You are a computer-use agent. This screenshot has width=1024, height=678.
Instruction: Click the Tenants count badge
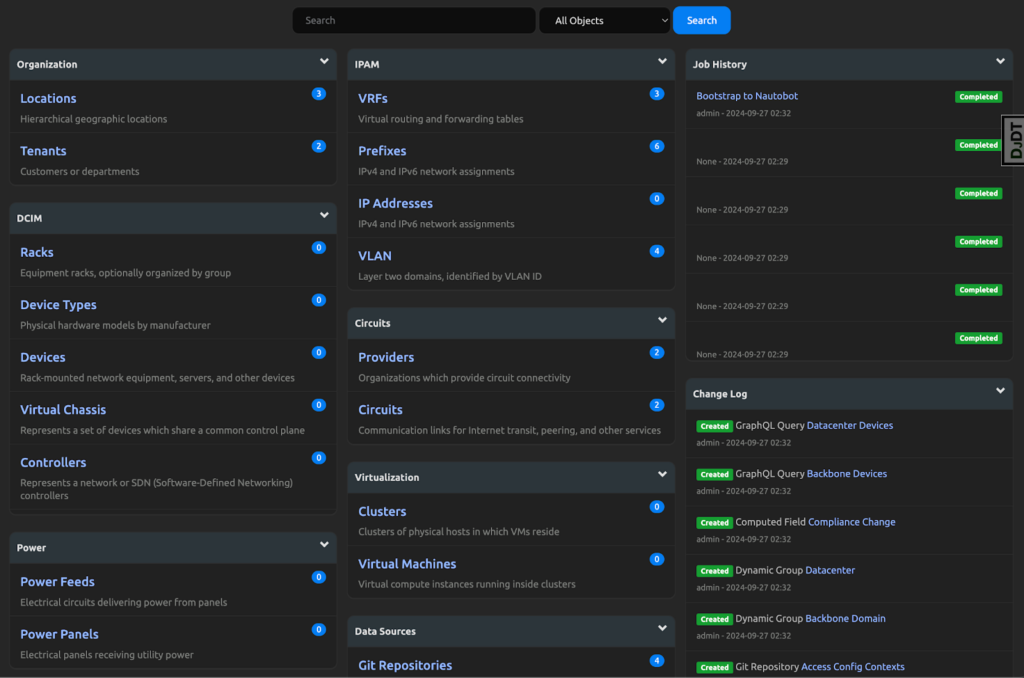pyautogui.click(x=318, y=146)
